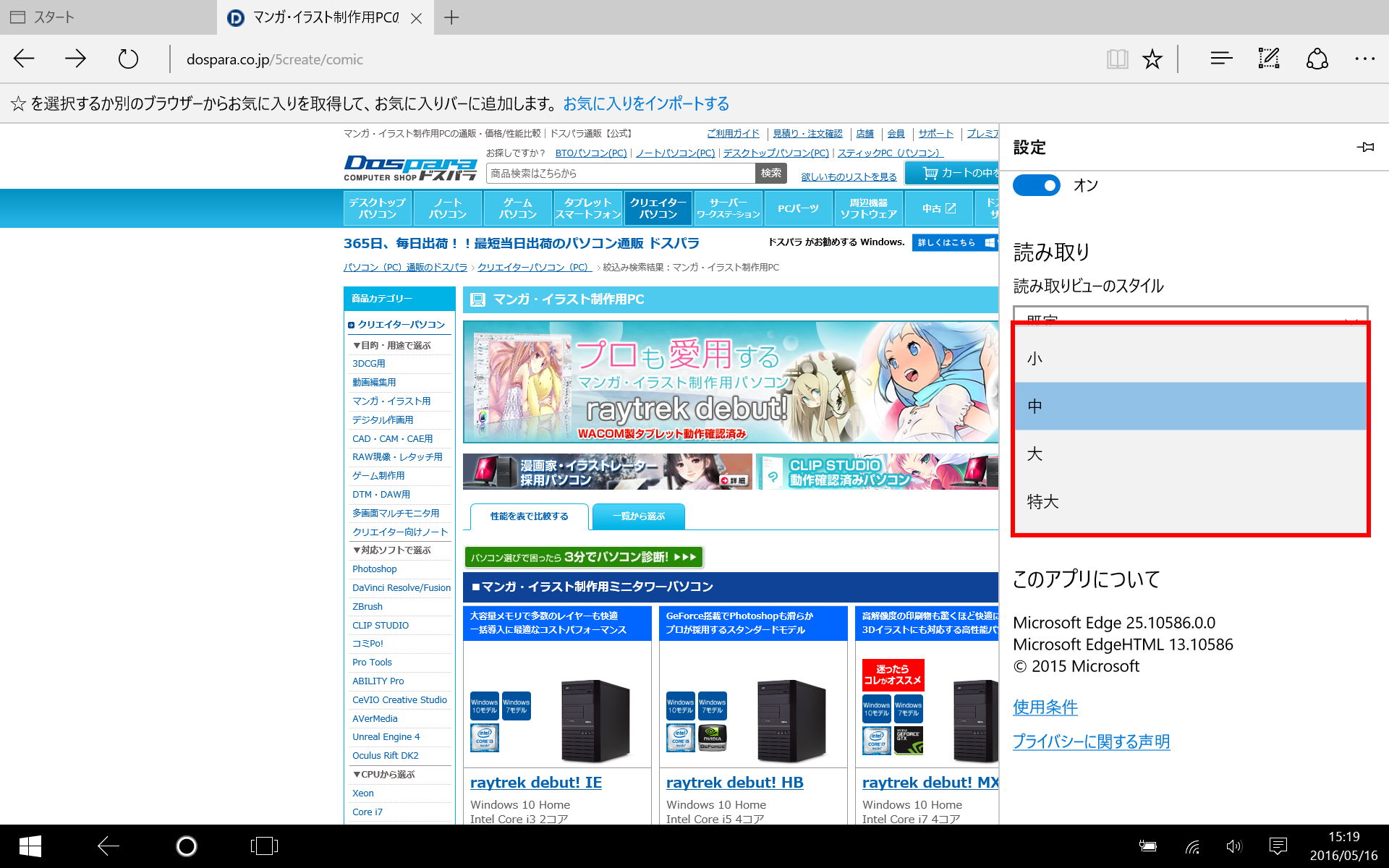Select 小 in the font size list

1191,359
